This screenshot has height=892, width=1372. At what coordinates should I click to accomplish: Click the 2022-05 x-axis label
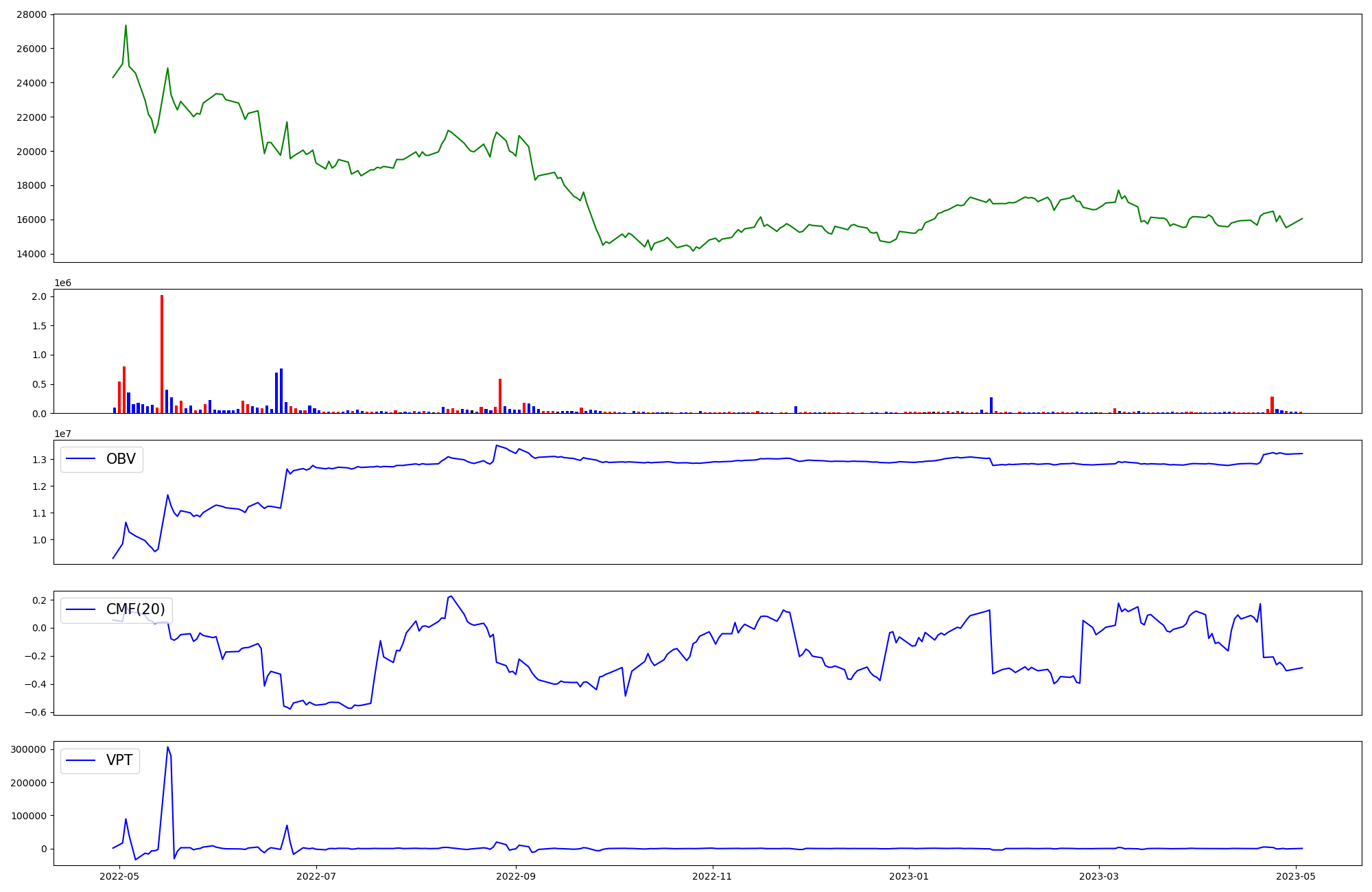point(120,876)
